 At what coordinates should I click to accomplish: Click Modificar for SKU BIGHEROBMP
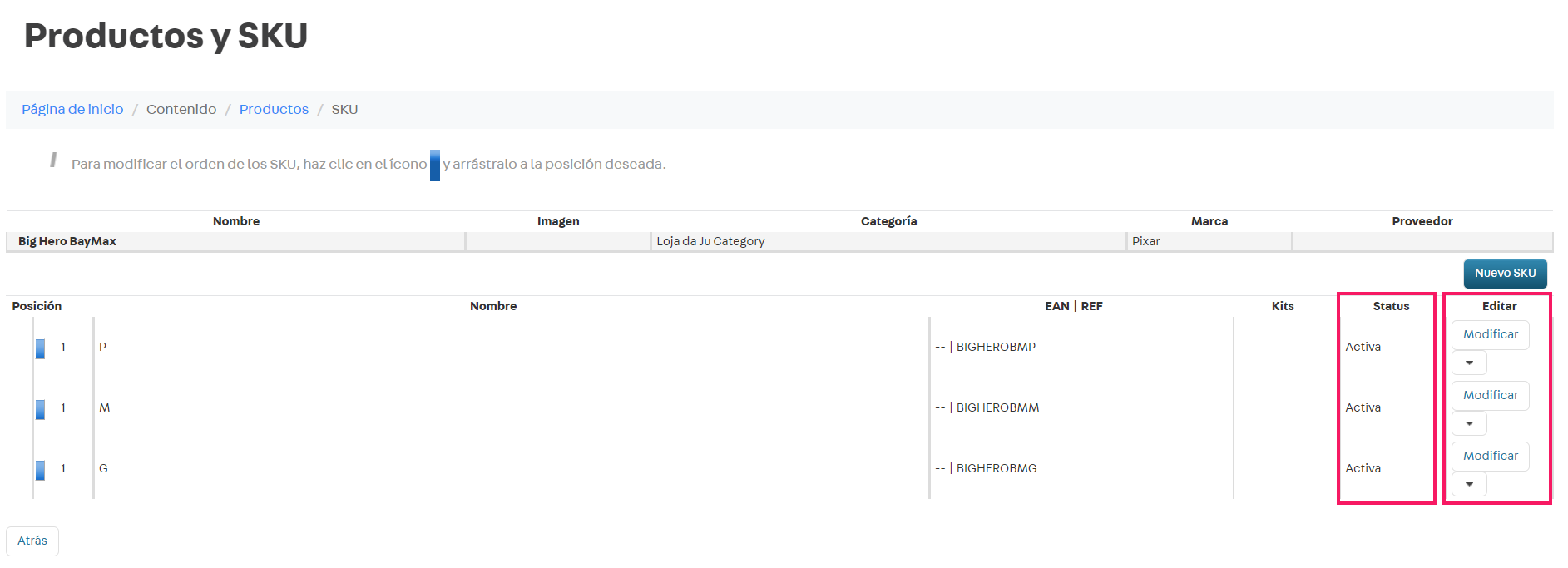coord(1490,334)
